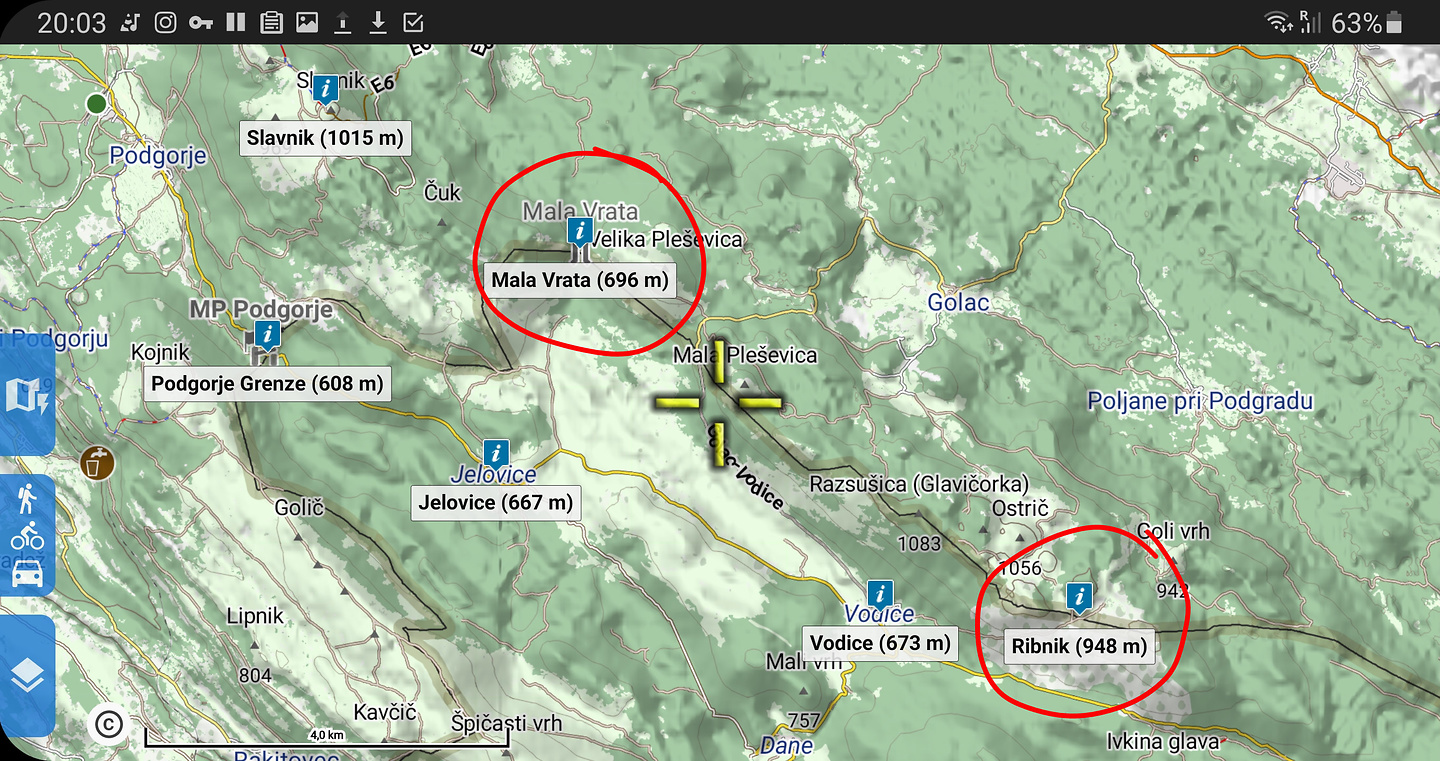Select the Ribnik info waypoint icon

tap(1079, 597)
